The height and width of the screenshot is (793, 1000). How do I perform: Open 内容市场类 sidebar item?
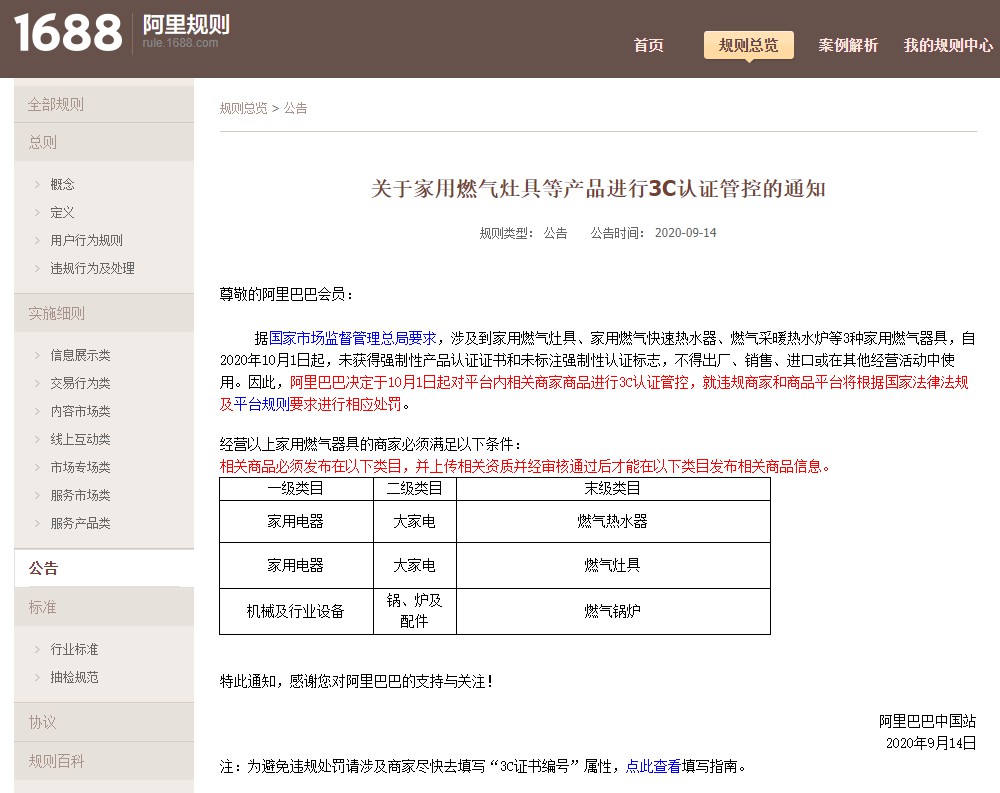click(x=80, y=411)
